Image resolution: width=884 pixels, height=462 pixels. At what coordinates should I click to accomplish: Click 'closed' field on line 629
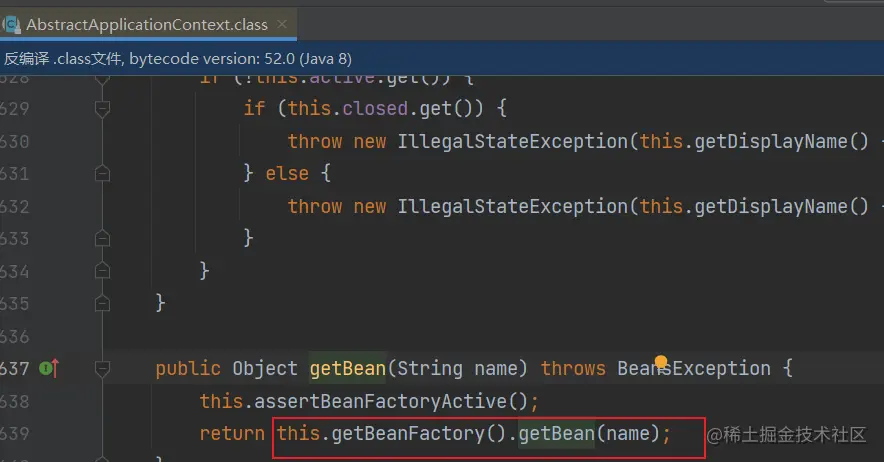click(375, 108)
